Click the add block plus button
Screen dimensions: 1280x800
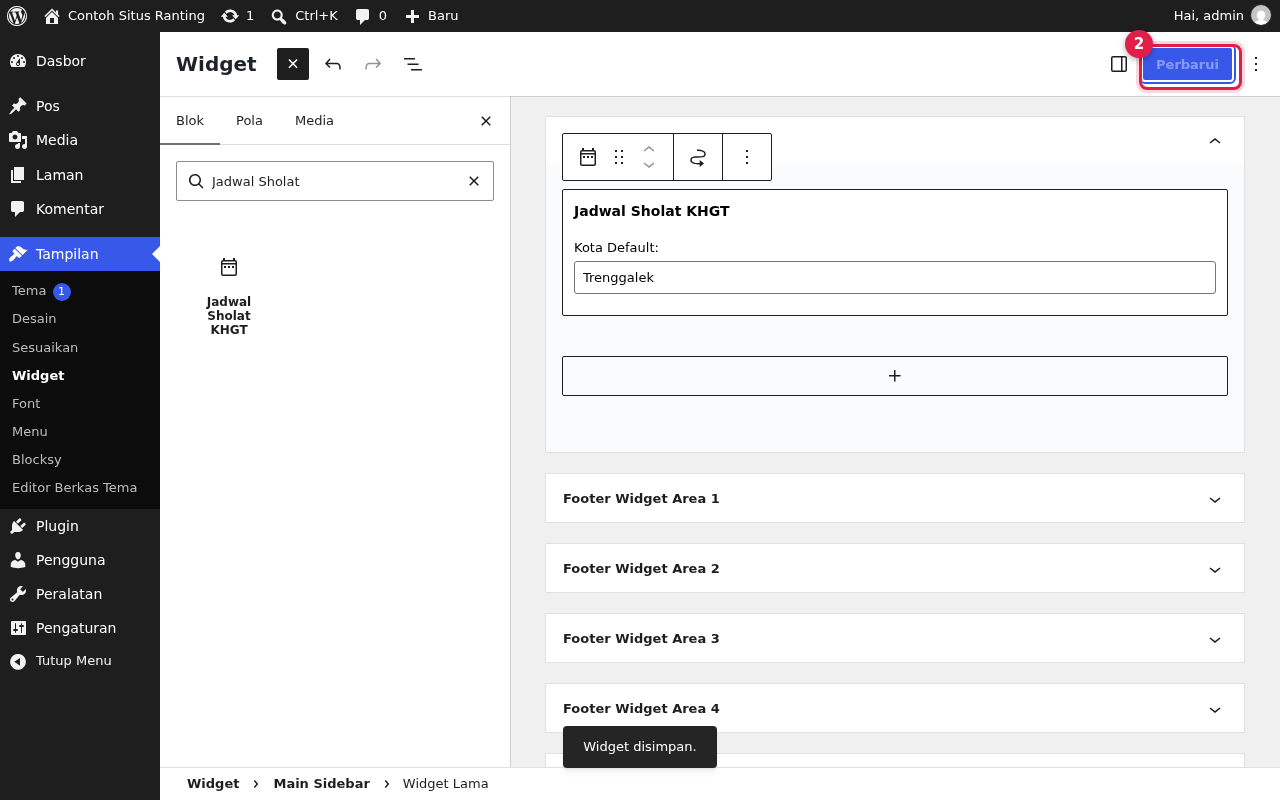pyautogui.click(x=895, y=376)
